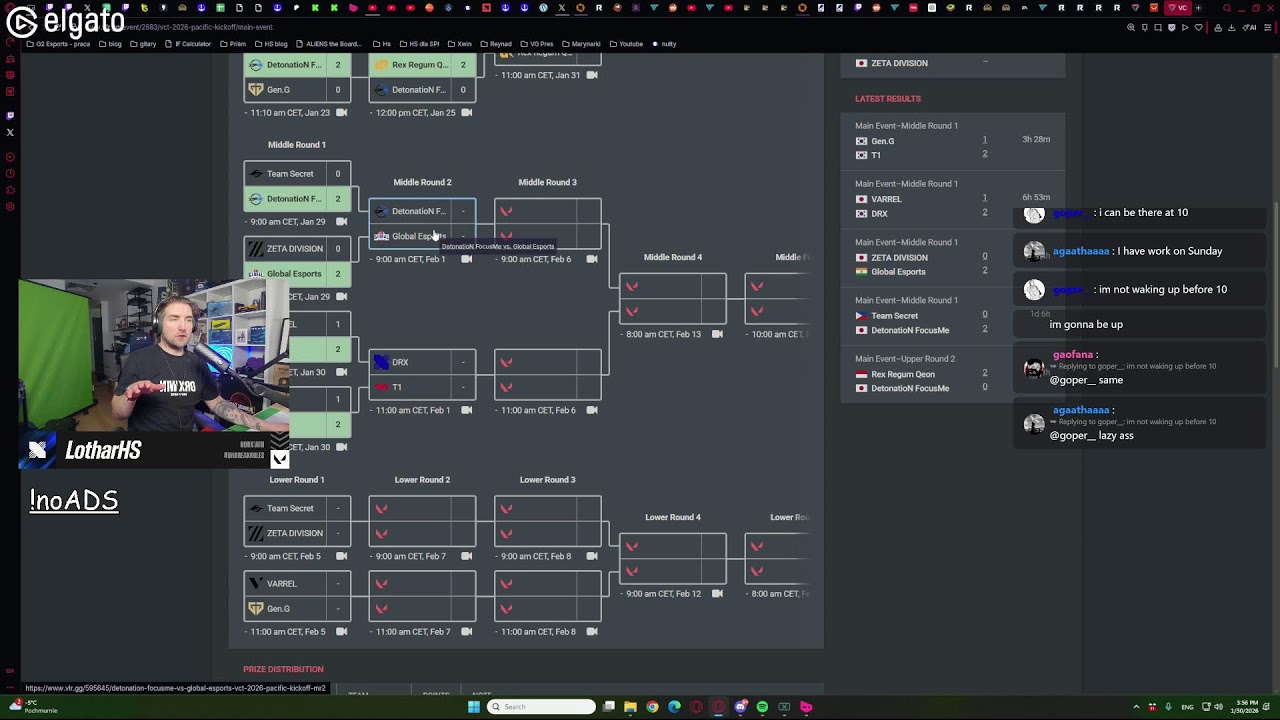Click the video icon next to 9:00 am CET, Feb 12

(717, 593)
